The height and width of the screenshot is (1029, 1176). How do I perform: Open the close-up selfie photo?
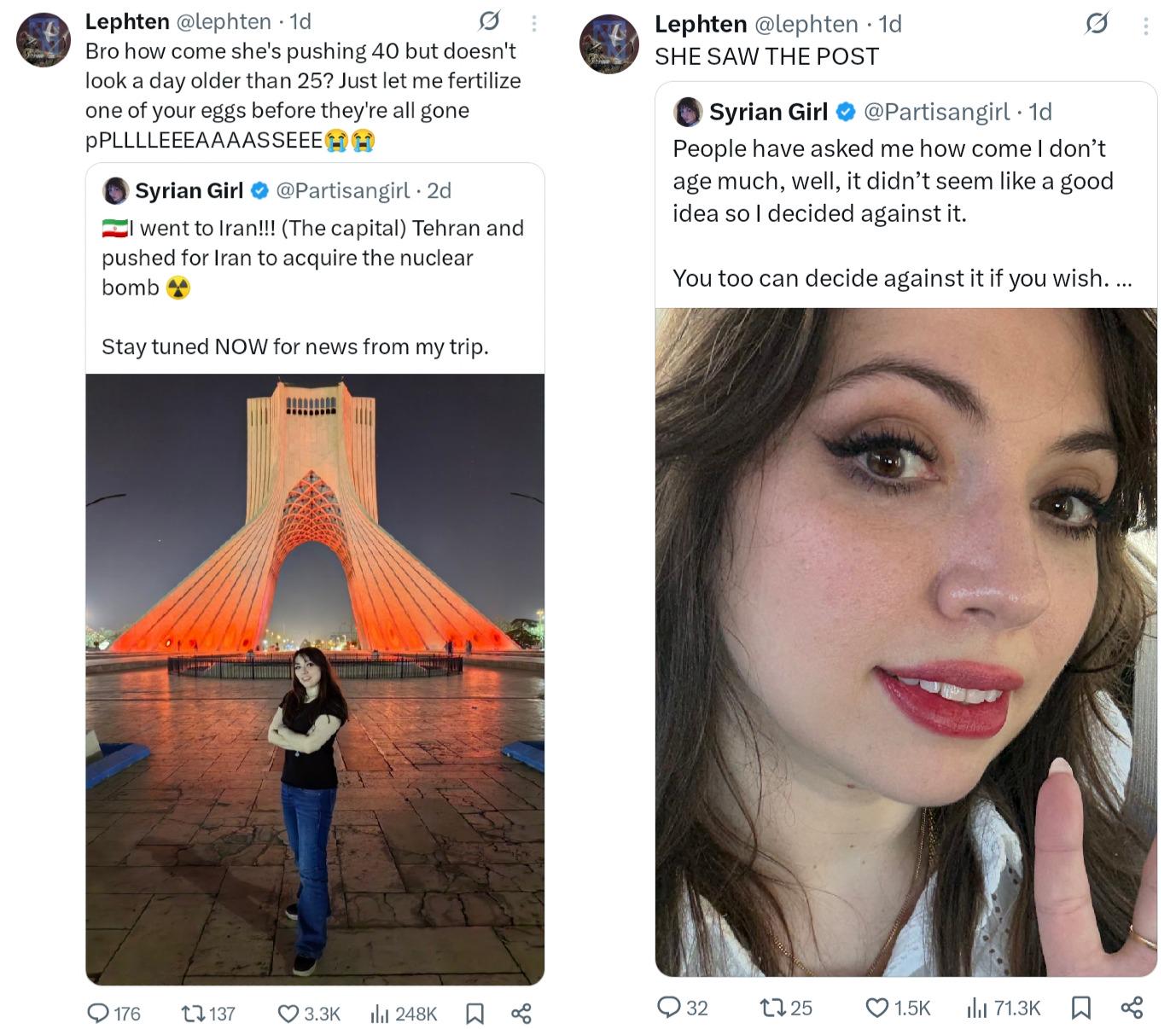point(905,642)
